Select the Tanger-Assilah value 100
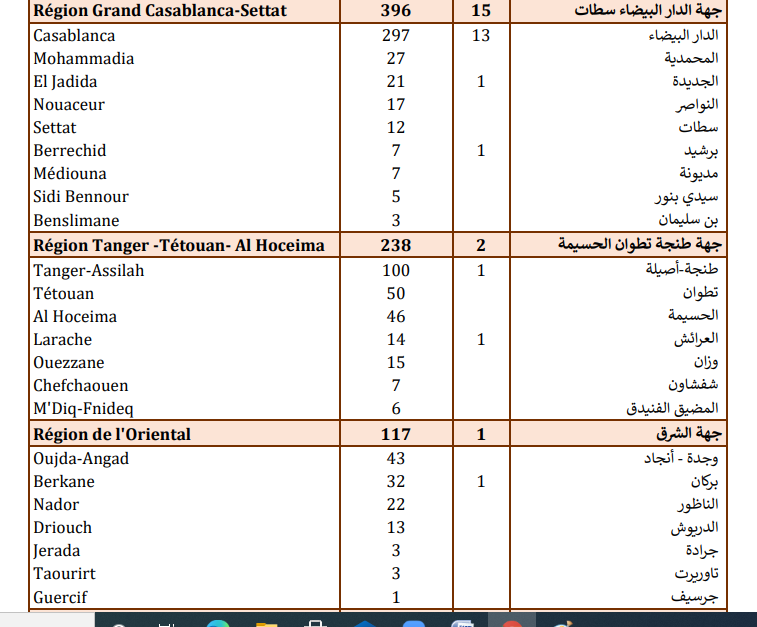 (396, 270)
